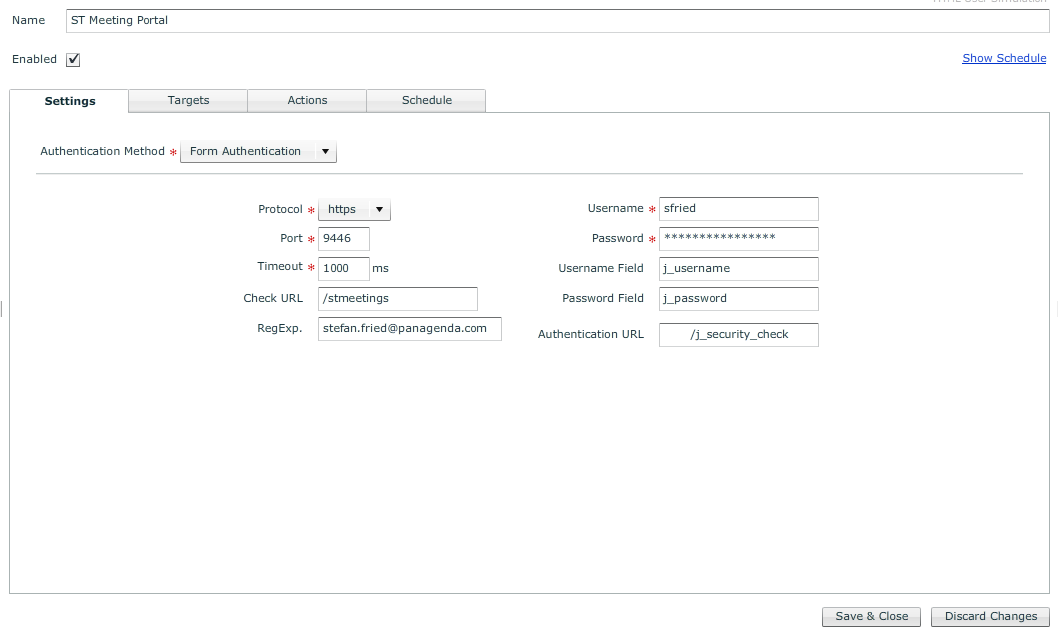Select the Schedule tab
Screen dimensions: 1058x631
point(427,100)
